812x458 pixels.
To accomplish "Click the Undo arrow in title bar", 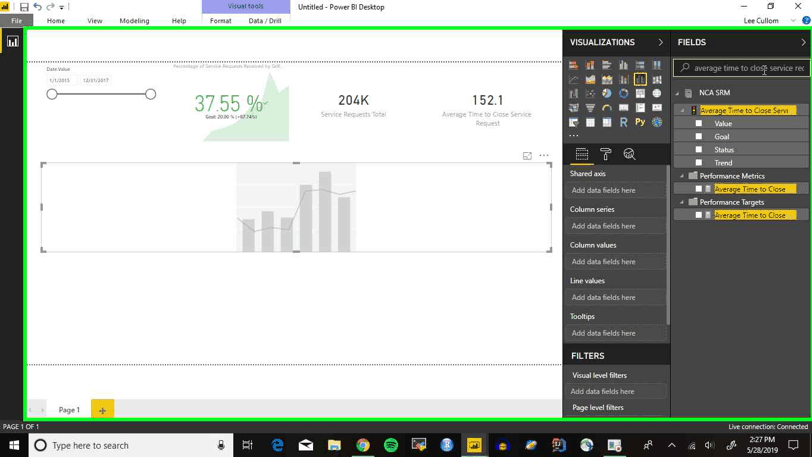I will coord(37,7).
